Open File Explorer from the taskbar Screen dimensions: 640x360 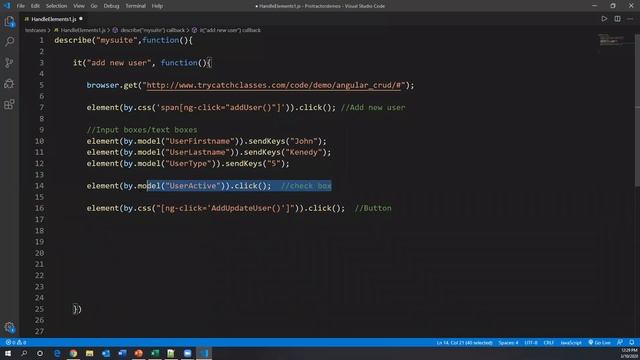[90, 353]
